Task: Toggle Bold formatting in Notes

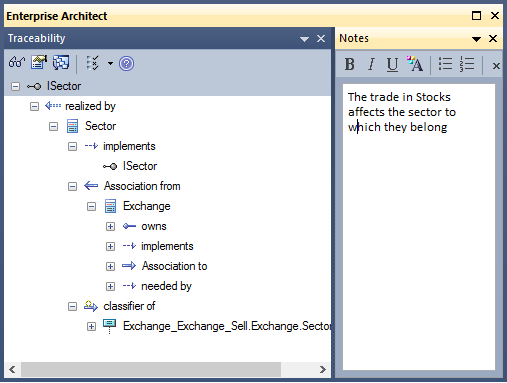Action: pos(349,64)
